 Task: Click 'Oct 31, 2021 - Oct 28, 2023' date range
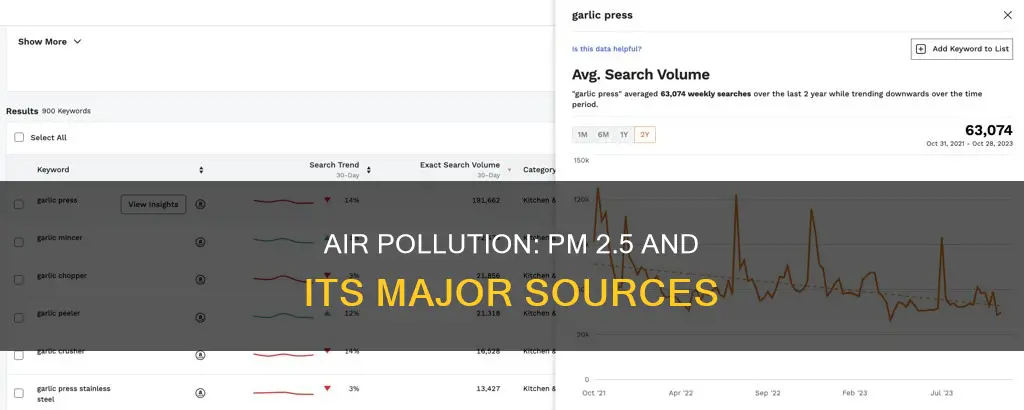click(x=970, y=144)
